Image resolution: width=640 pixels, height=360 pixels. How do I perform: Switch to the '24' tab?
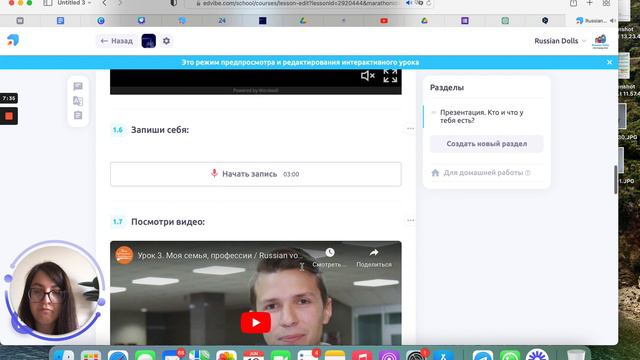222,20
